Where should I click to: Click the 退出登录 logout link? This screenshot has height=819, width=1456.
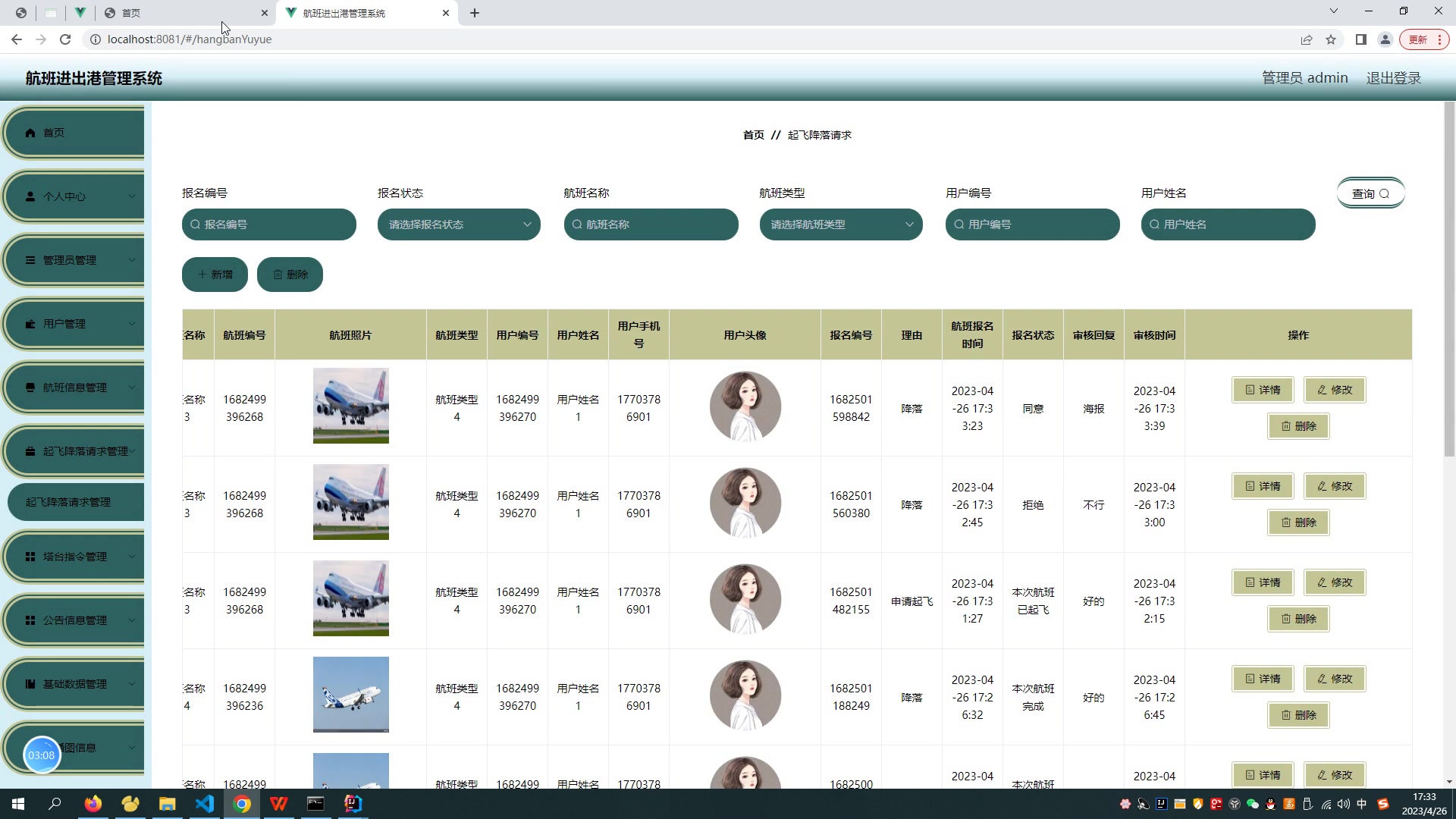1393,78
